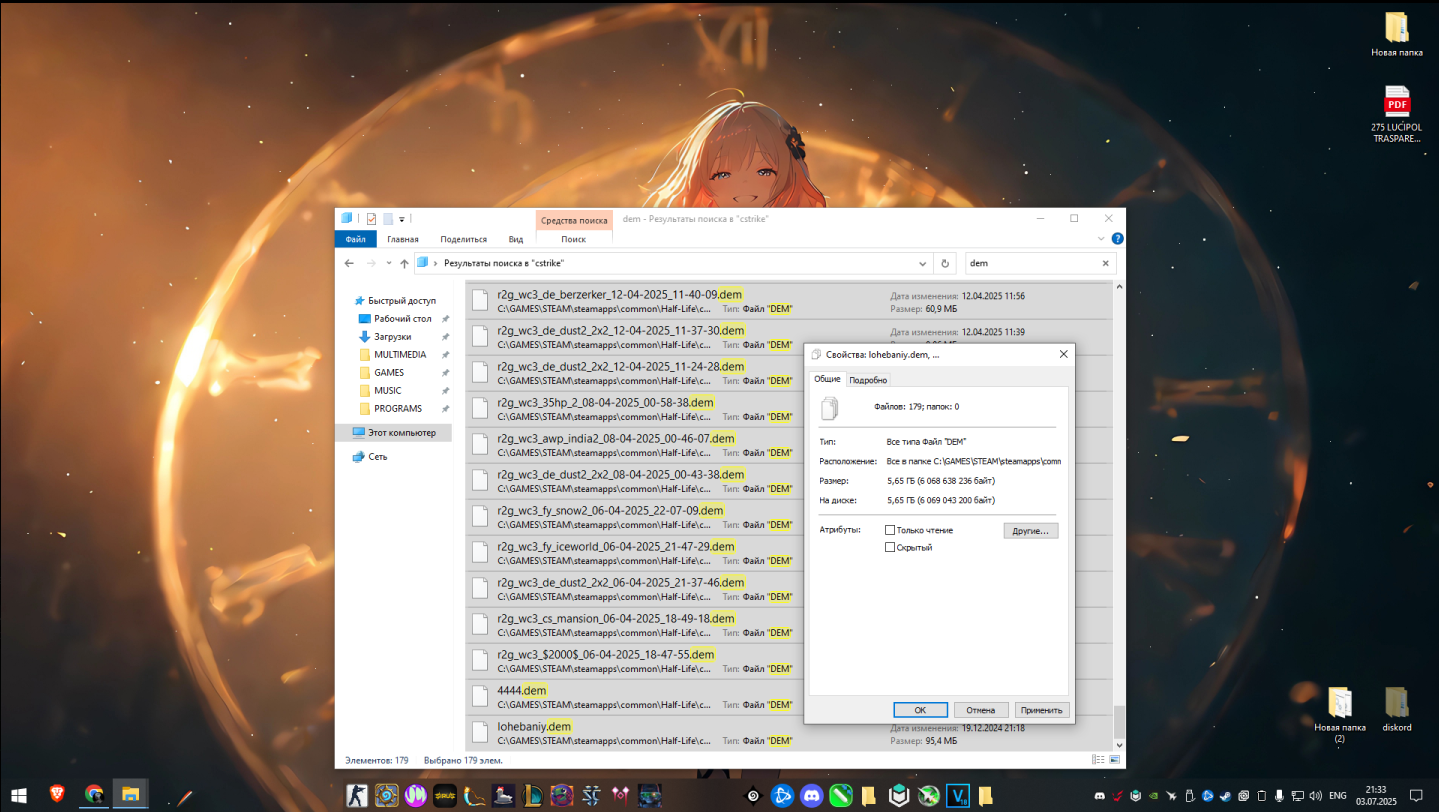Open the Вид ribbon tab
The image size is (1439, 812).
pyautogui.click(x=515, y=239)
